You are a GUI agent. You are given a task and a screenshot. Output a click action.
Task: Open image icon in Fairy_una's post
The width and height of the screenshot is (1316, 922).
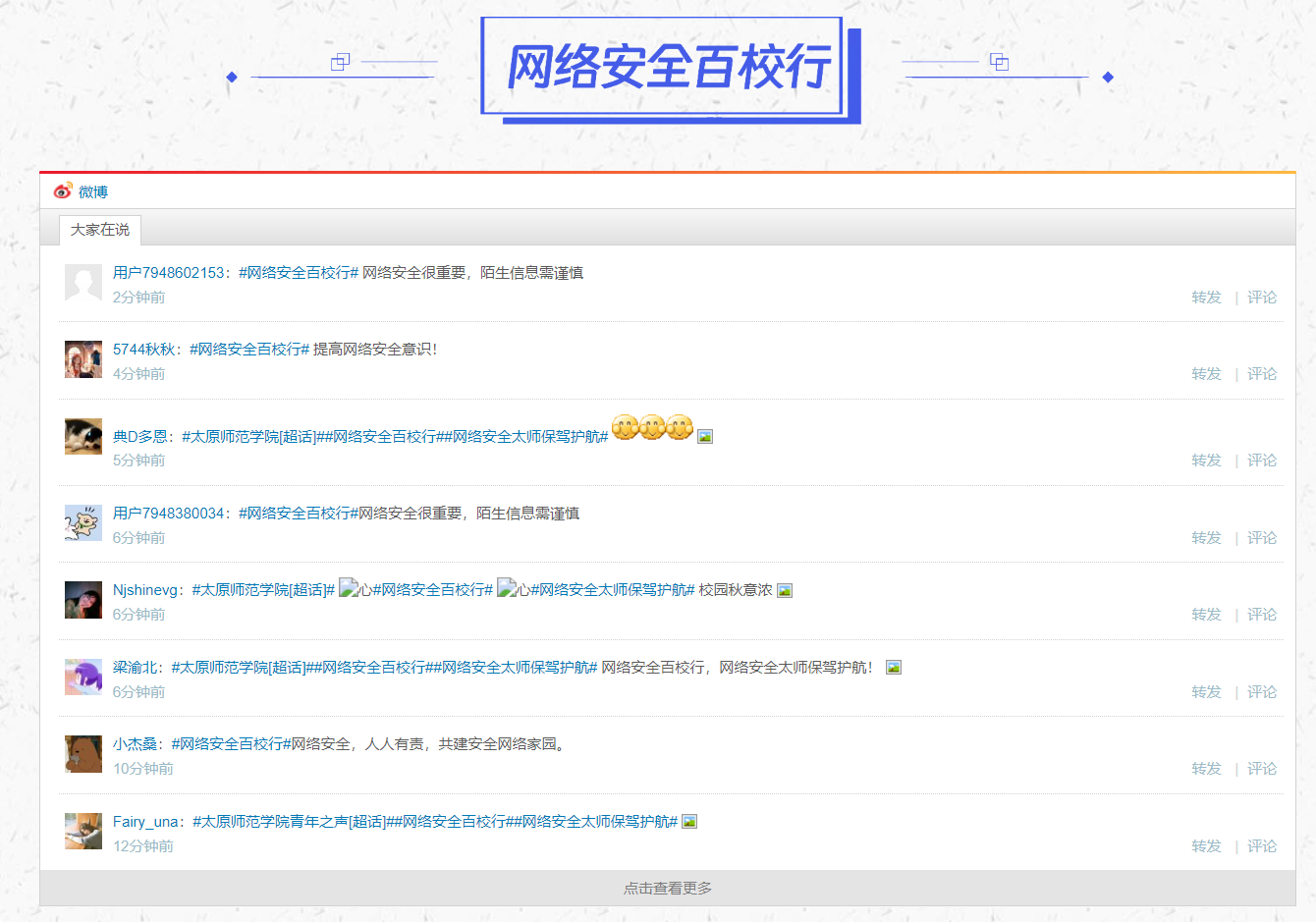point(689,822)
